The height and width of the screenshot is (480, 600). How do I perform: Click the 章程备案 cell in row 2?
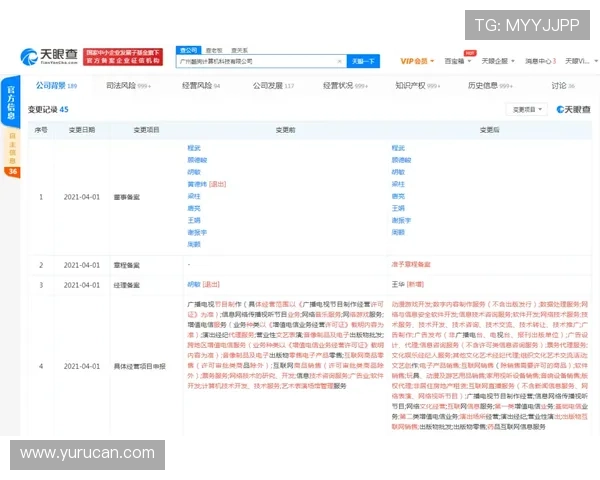127,265
